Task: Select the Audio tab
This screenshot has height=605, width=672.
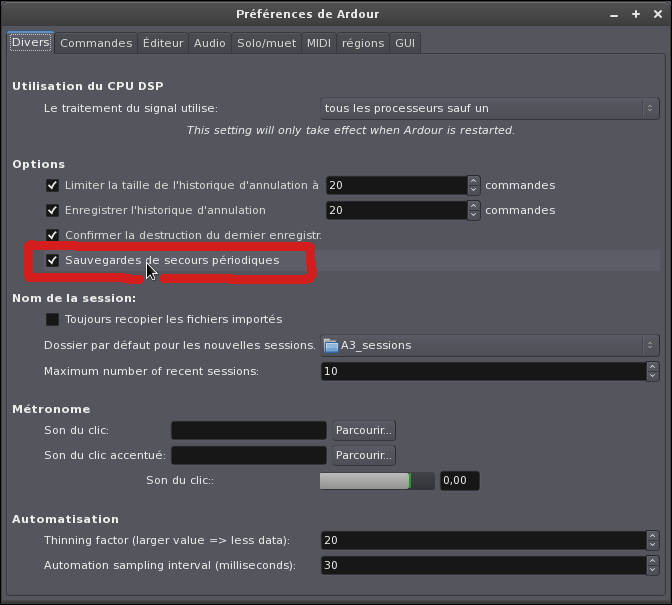Action: (x=210, y=43)
